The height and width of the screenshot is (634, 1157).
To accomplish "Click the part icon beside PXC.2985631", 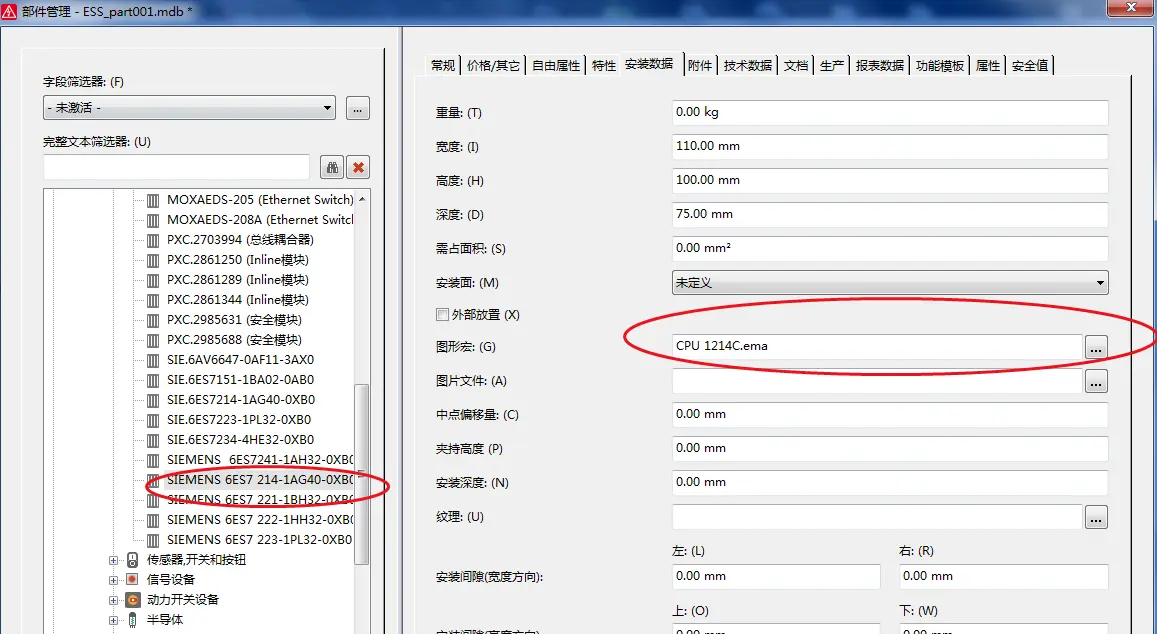I will [x=153, y=320].
